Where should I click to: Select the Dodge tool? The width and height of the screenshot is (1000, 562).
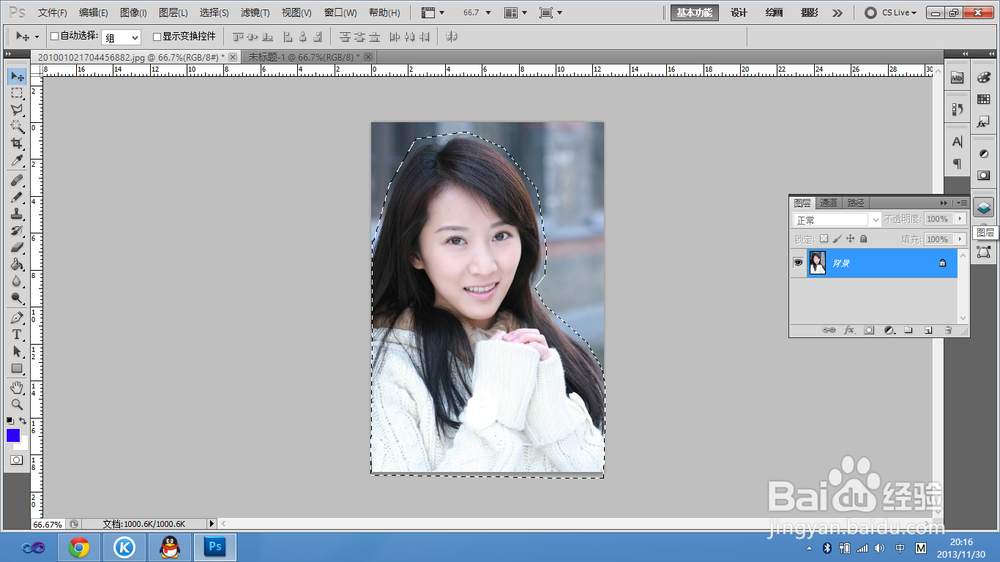pyautogui.click(x=17, y=297)
